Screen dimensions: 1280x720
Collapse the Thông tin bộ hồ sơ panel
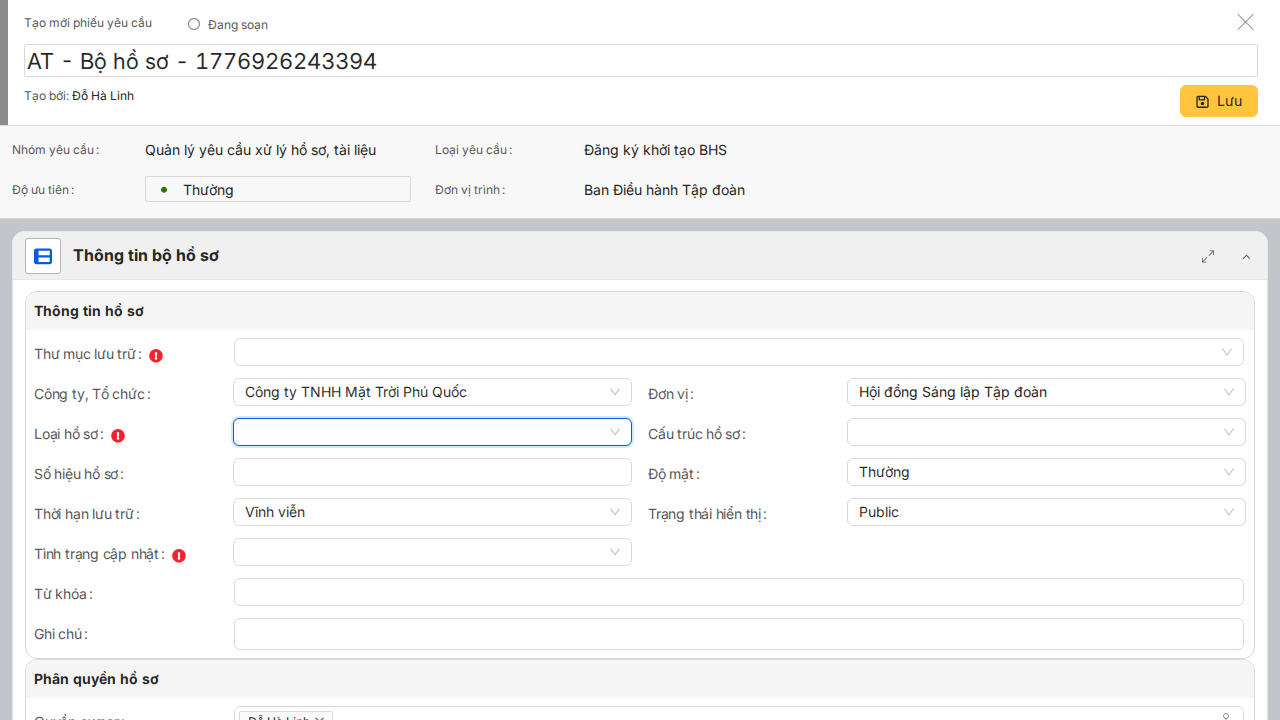(1246, 257)
